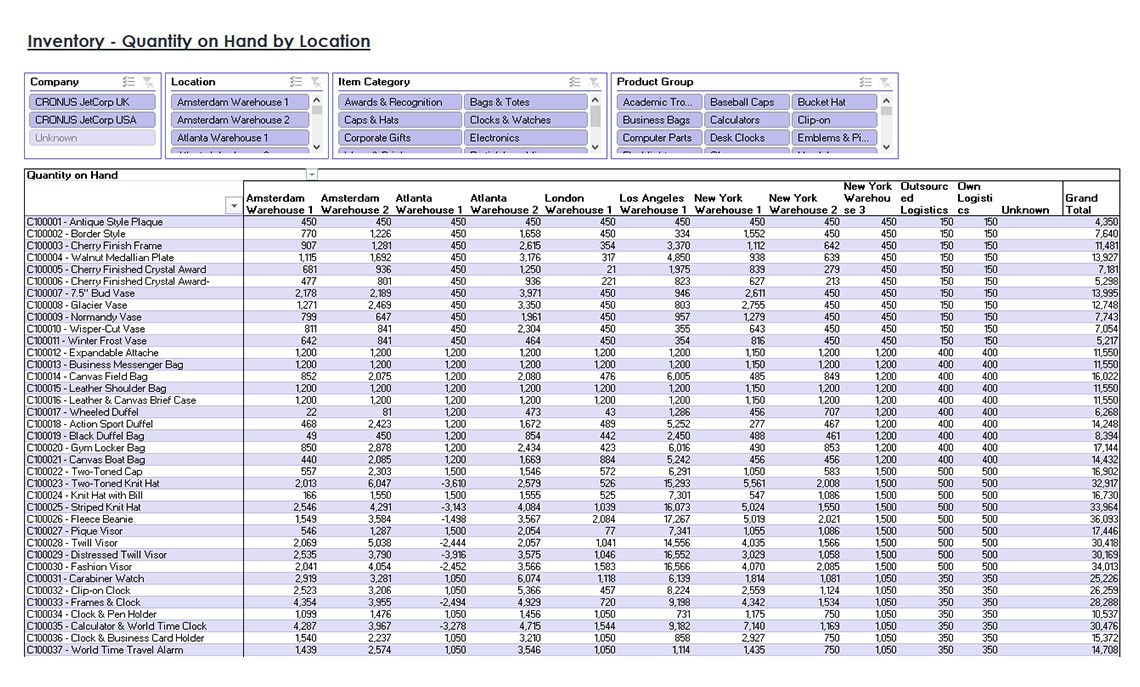Select Bucket Hat product group
The height and width of the screenshot is (687, 1140).
835,102
